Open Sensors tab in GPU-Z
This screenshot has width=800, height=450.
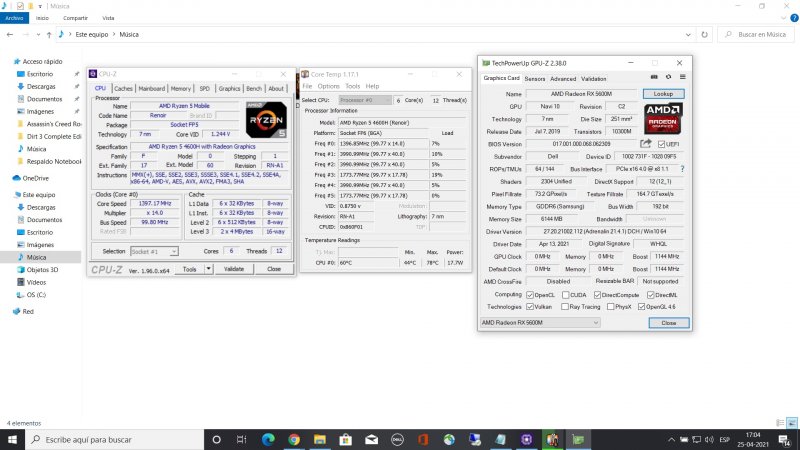click(535, 79)
